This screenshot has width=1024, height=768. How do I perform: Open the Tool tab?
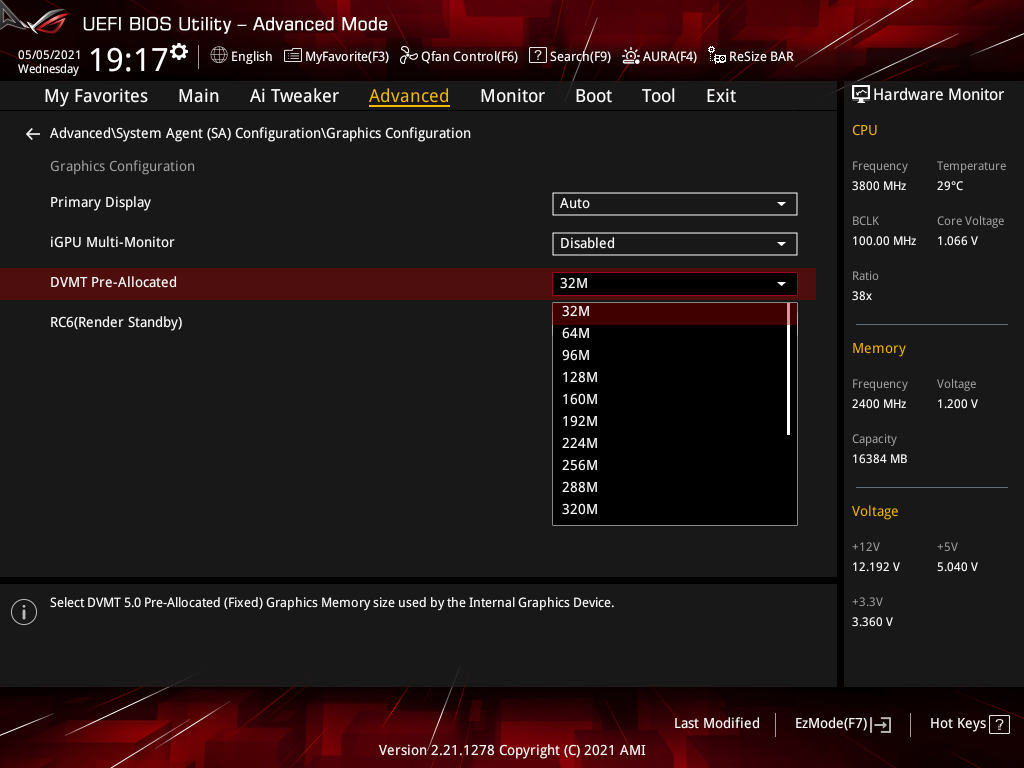[x=658, y=96]
